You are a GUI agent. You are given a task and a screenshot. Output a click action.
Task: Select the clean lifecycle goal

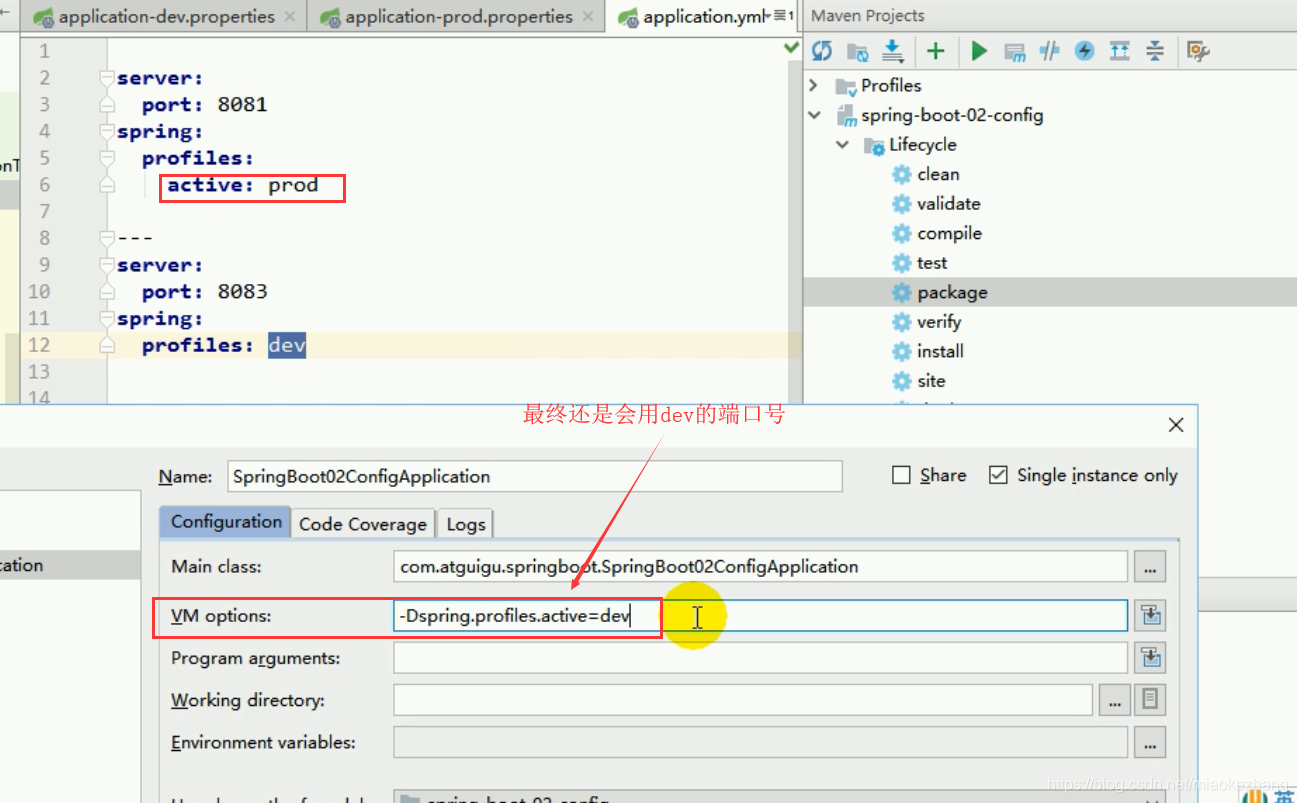(938, 174)
